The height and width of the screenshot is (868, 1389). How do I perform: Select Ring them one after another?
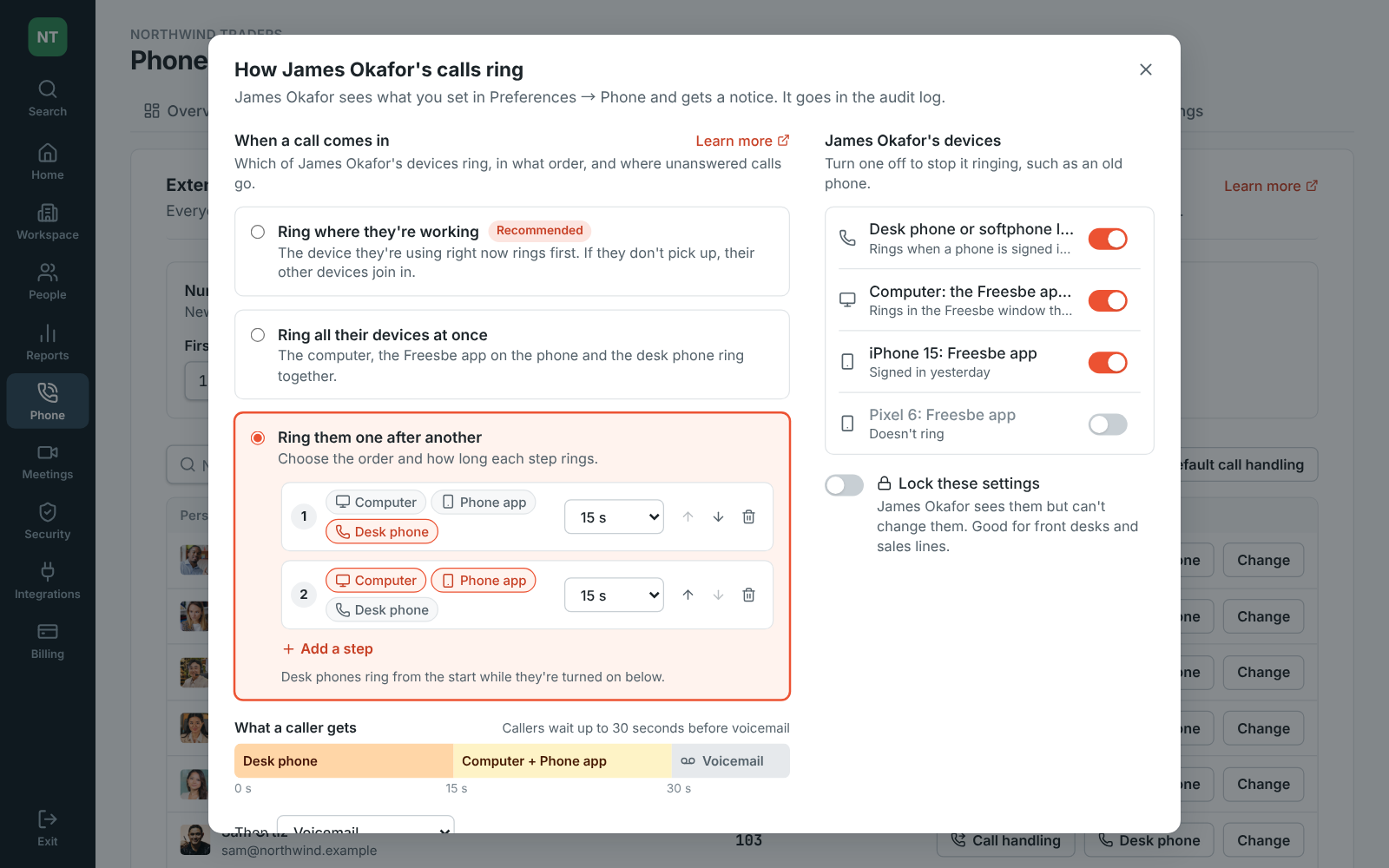[258, 437]
